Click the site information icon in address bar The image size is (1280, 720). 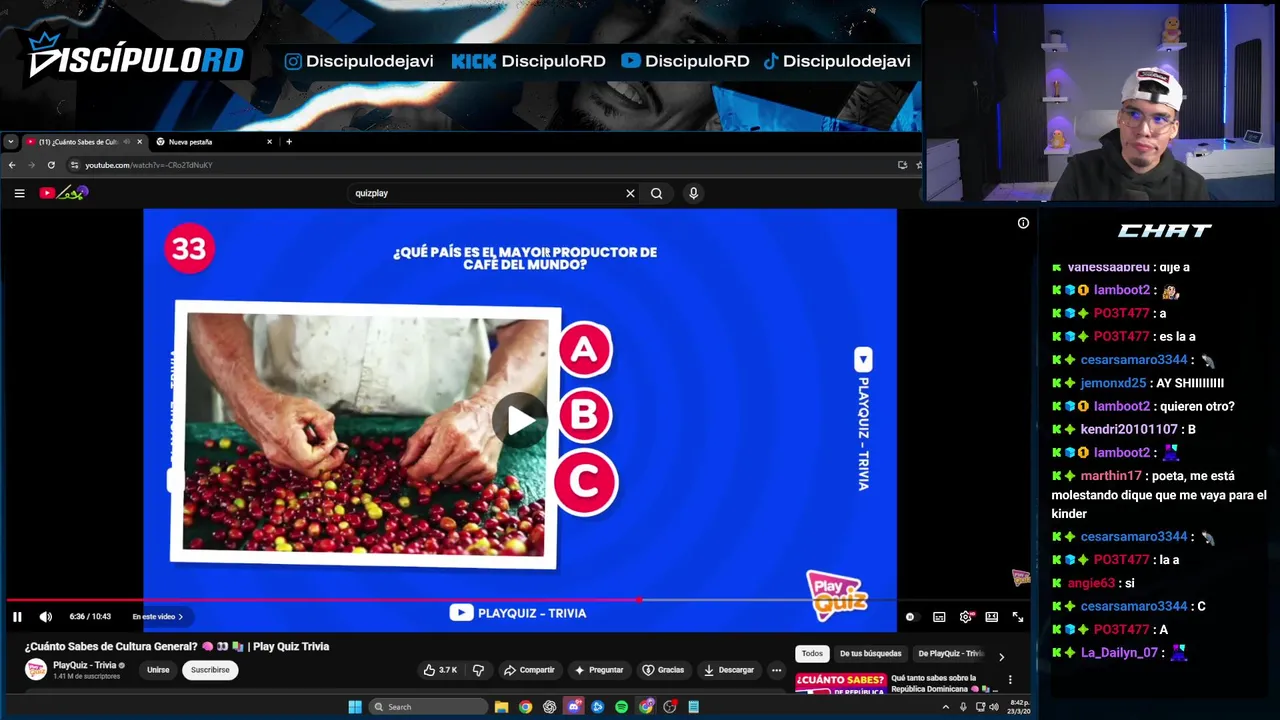74,165
